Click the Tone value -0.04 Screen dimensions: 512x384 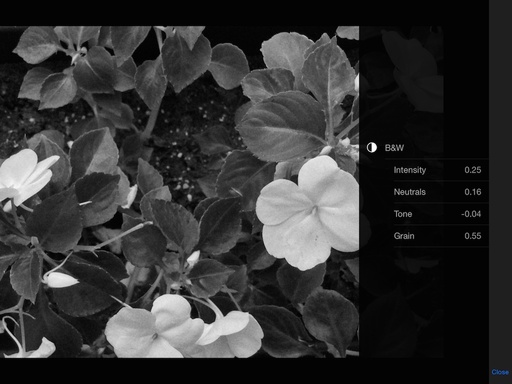471,214
